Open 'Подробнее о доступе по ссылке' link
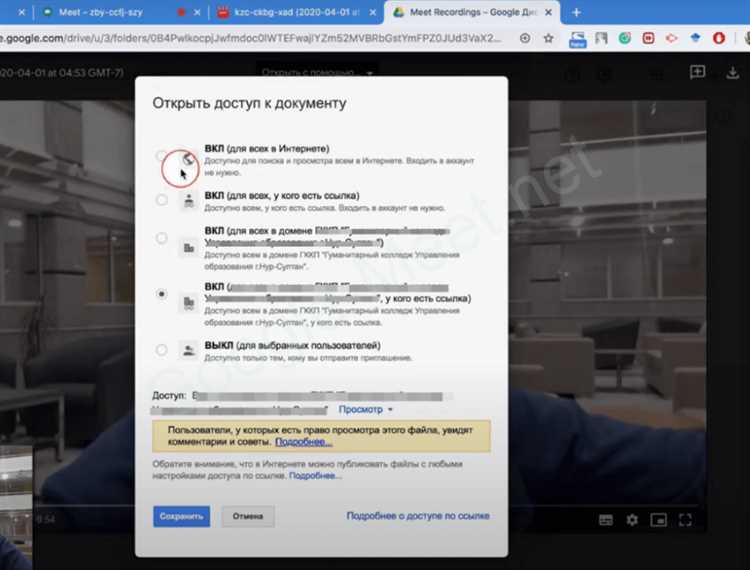This screenshot has height=570, width=750. [418, 516]
